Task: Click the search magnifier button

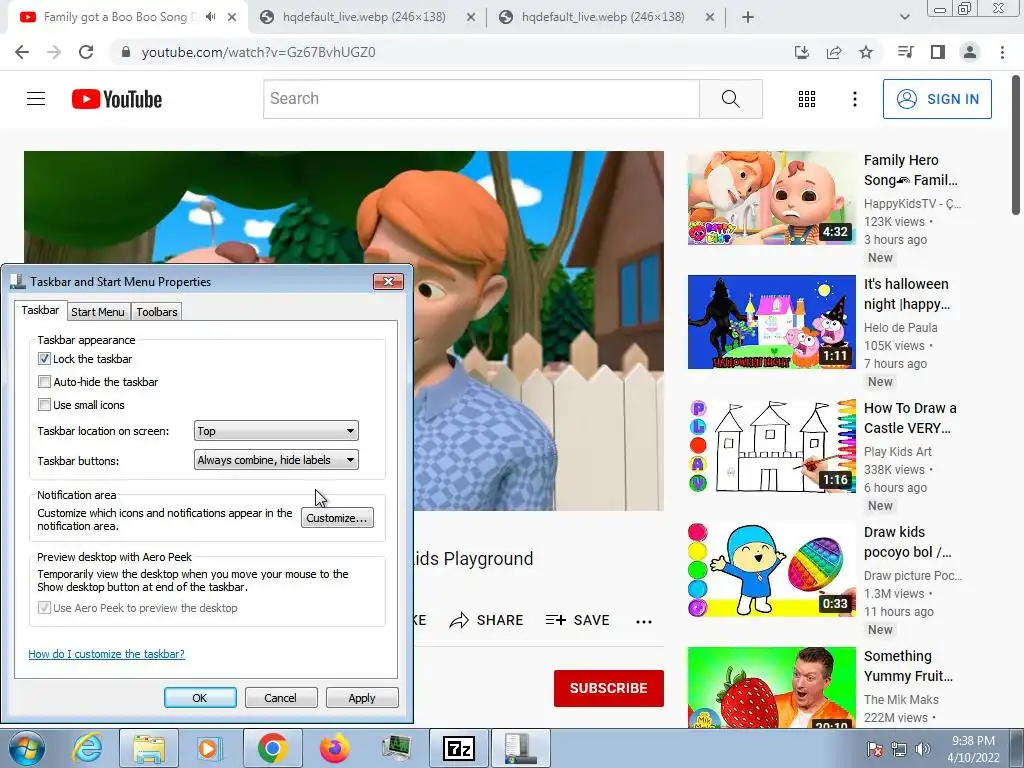Action: 731,99
